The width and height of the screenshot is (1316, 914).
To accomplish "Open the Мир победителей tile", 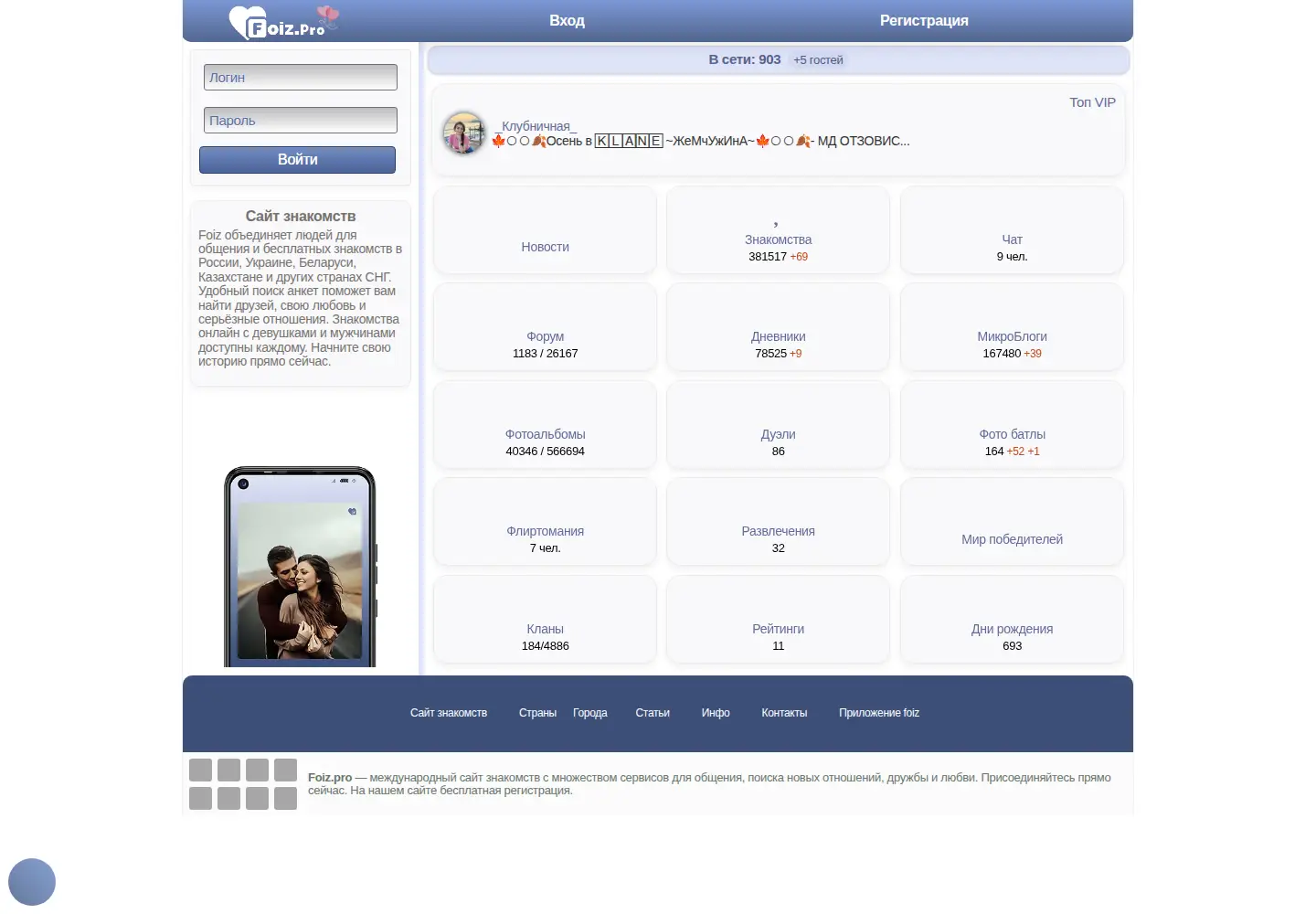I will [1012, 522].
